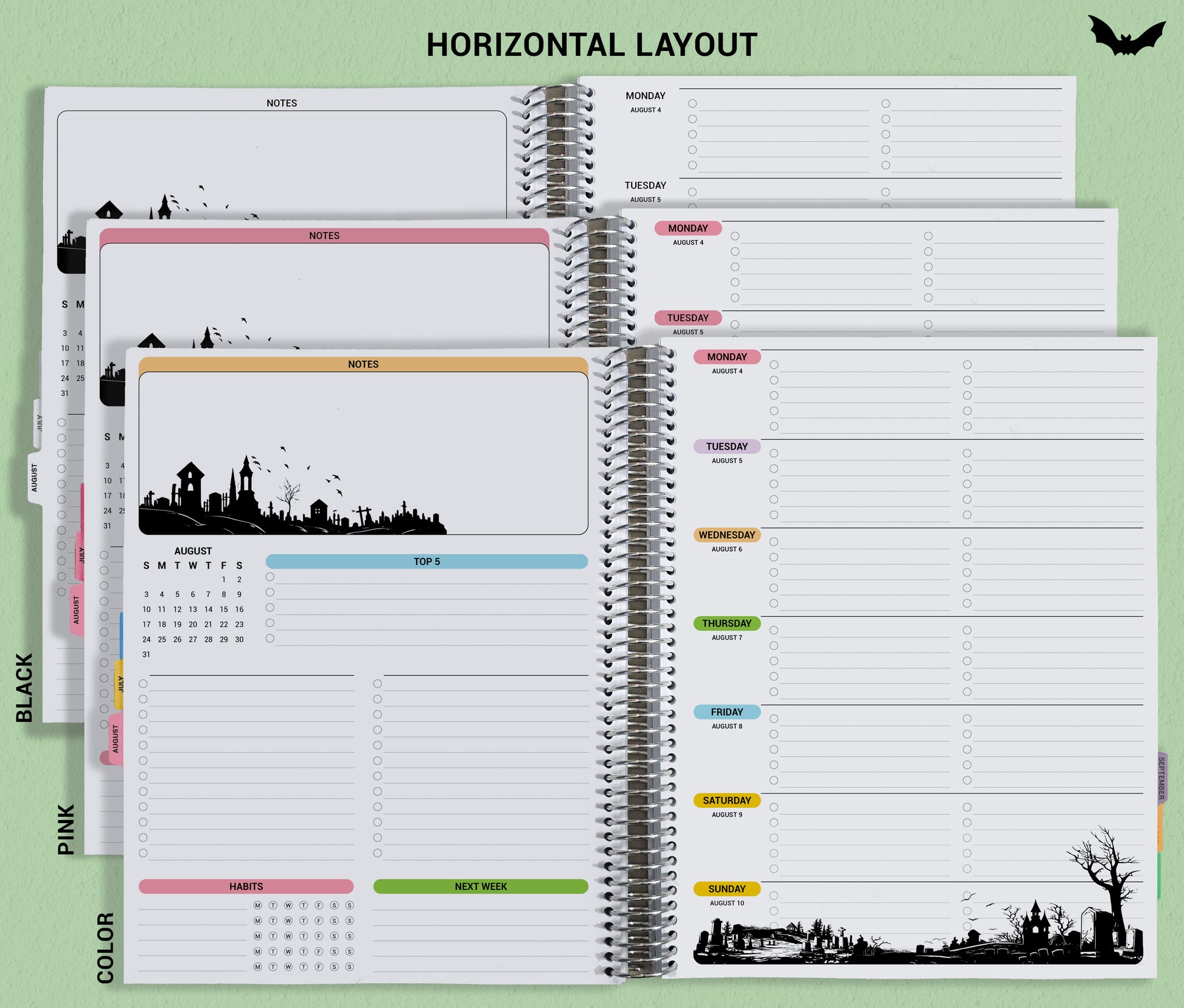Check first circle in Friday row
Viewport: 1184px width, 1008px height.
774,719
